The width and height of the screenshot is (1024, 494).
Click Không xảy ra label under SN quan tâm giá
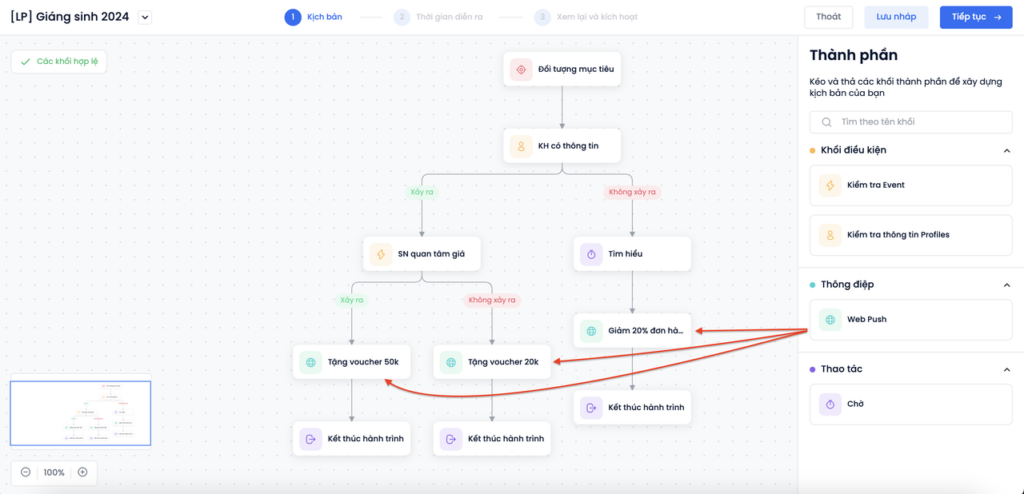point(492,301)
